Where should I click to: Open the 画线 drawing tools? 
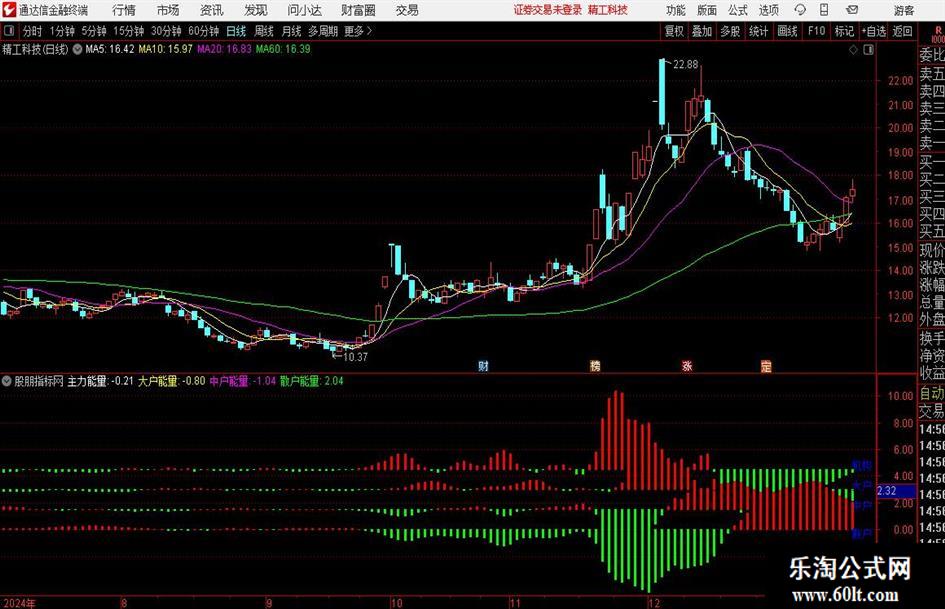(787, 31)
